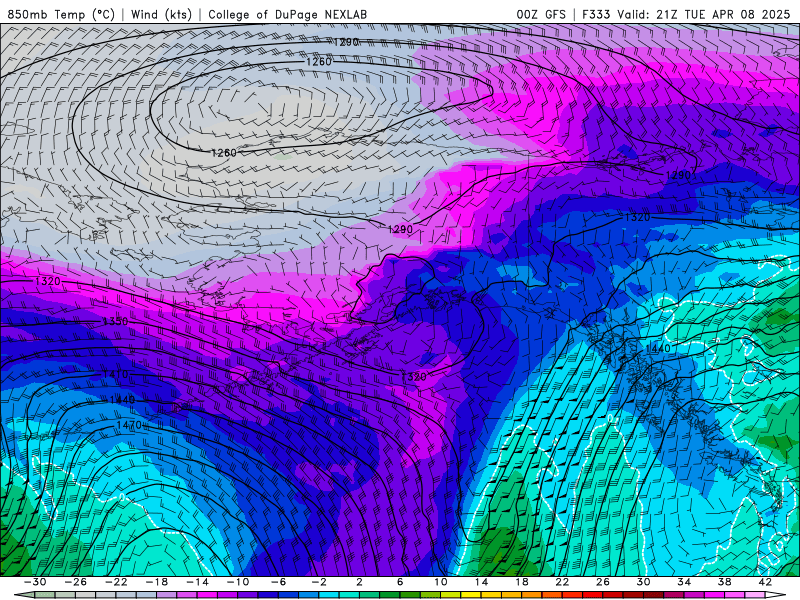
Task: Click the -22 value on the color scale
Action: coord(116,582)
